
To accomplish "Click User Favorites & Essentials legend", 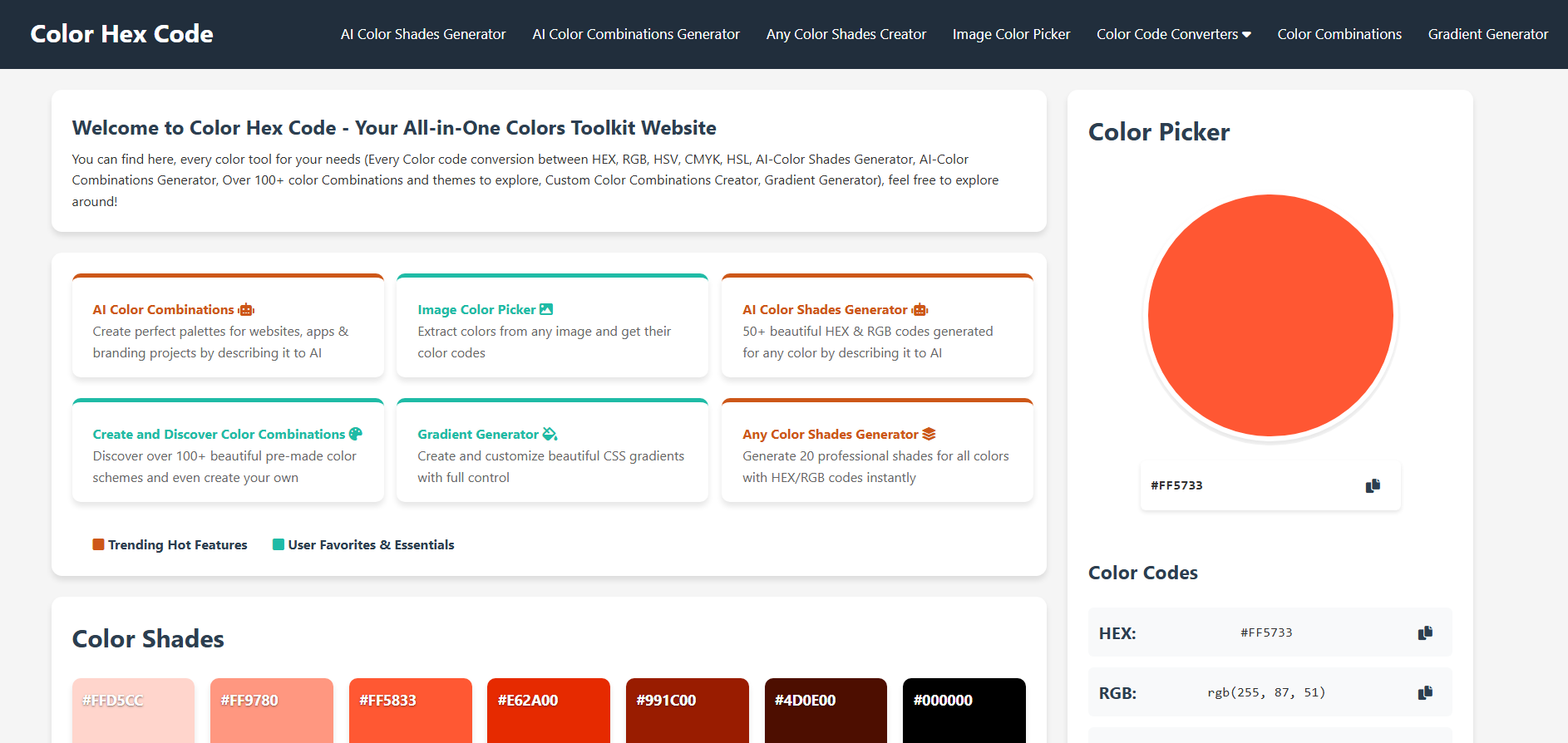I will tap(363, 544).
